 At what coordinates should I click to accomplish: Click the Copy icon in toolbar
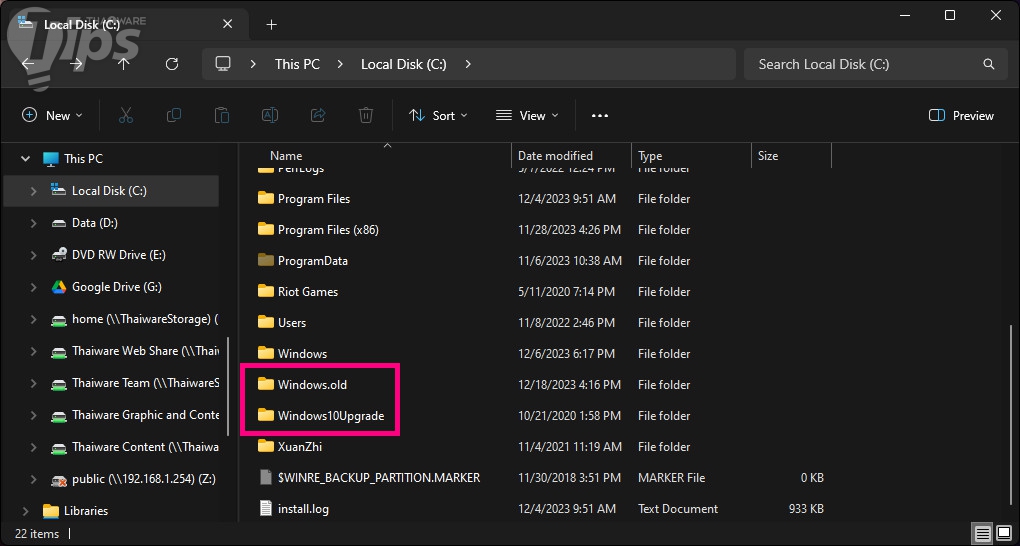coord(174,115)
